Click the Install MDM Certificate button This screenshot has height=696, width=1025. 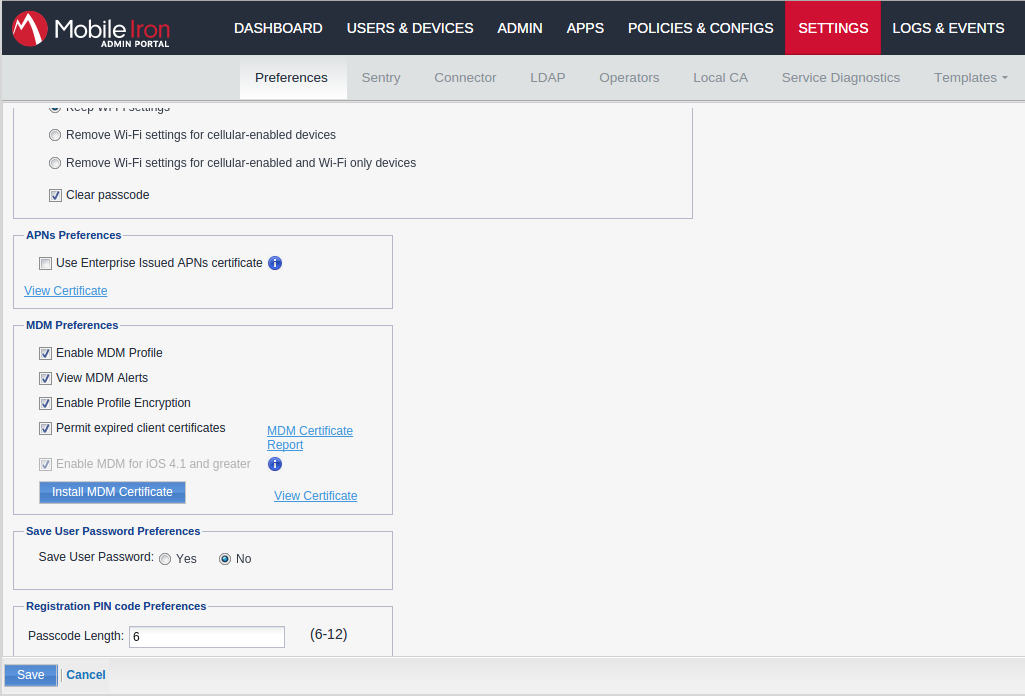point(112,491)
